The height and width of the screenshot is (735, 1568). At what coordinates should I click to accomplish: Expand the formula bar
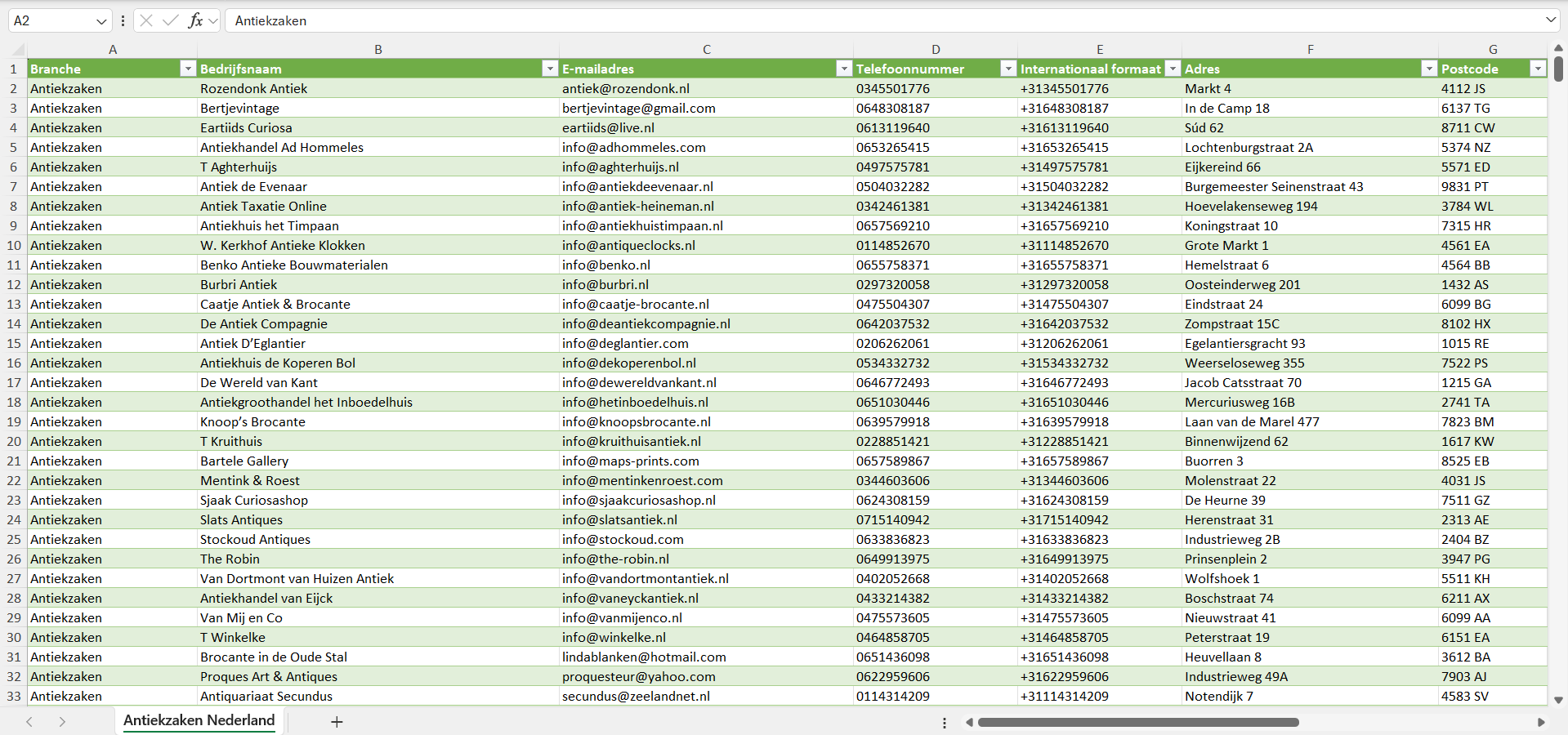tap(1550, 20)
